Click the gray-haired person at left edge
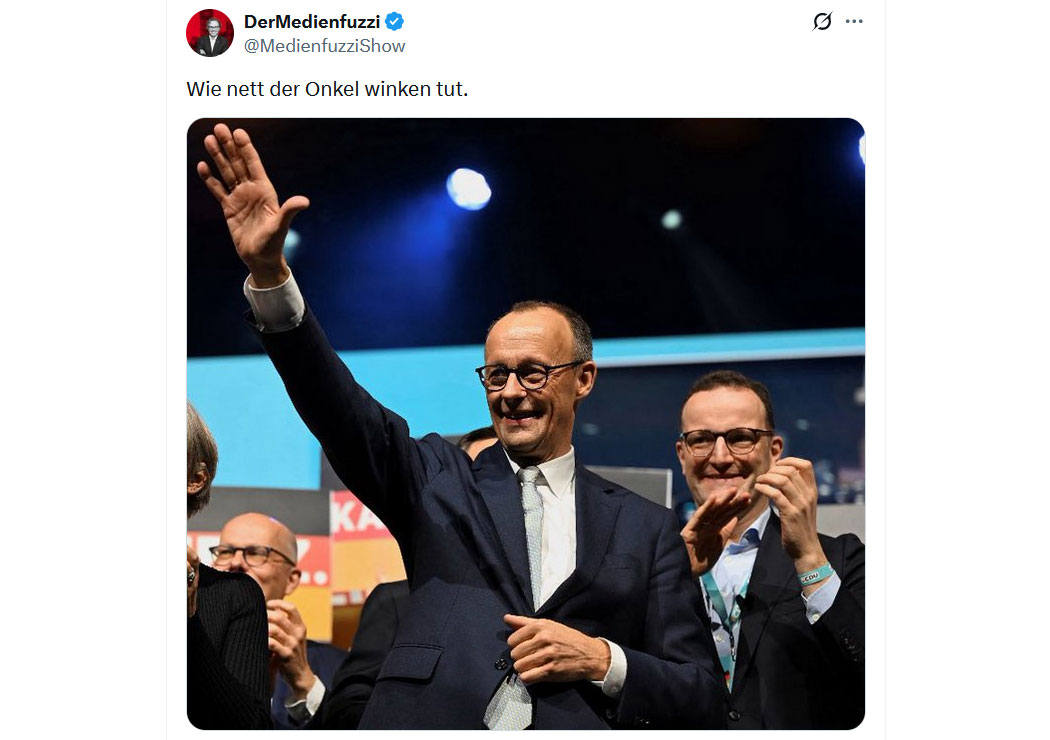The height and width of the screenshot is (740, 1050). pos(201,462)
